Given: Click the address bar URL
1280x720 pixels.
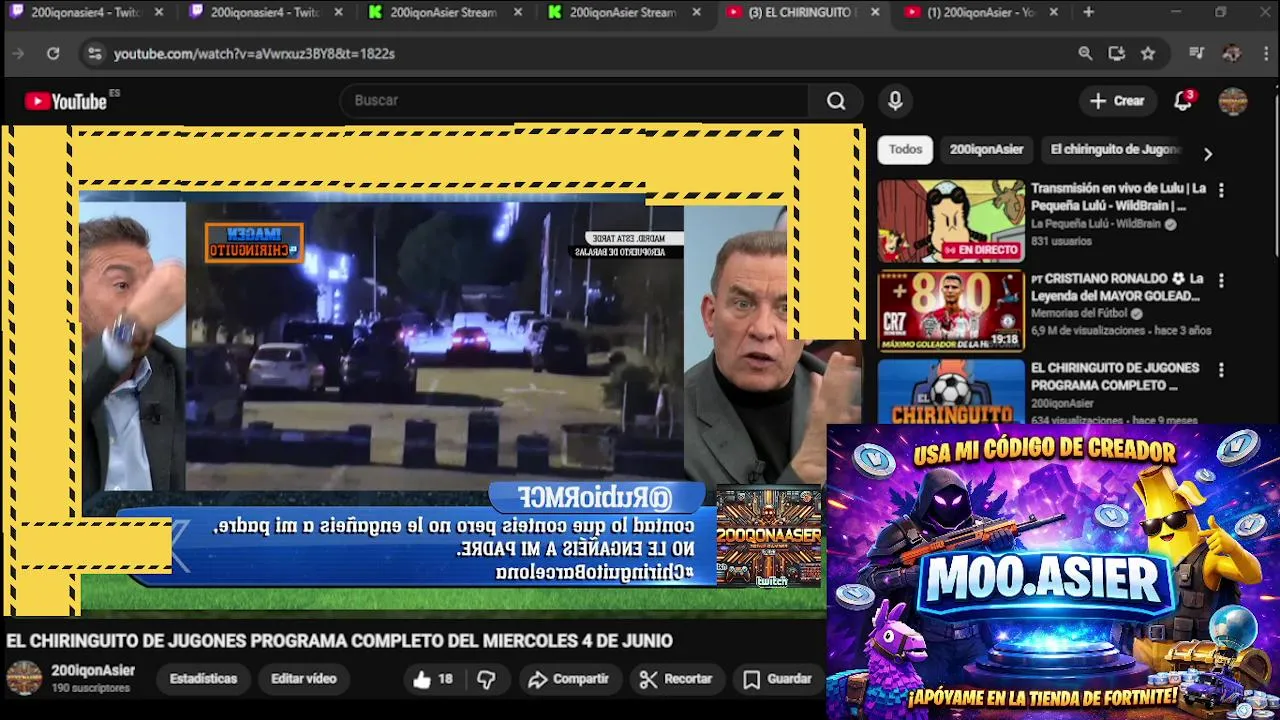Looking at the screenshot, I should pos(254,53).
